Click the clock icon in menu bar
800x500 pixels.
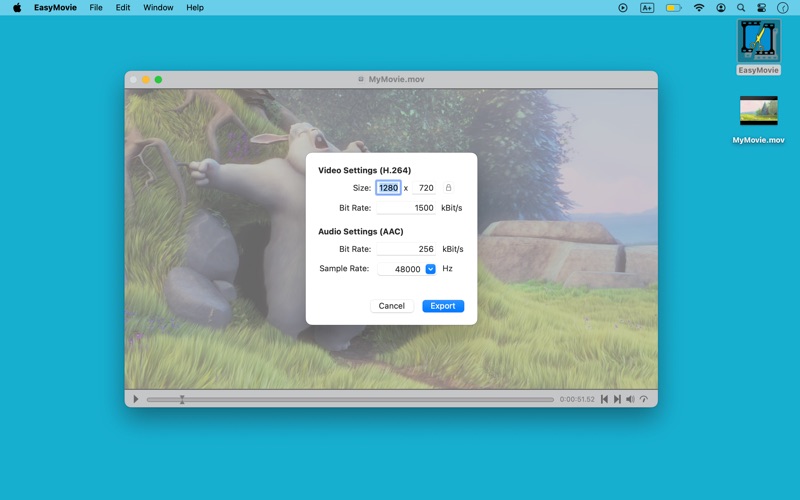pos(782,8)
